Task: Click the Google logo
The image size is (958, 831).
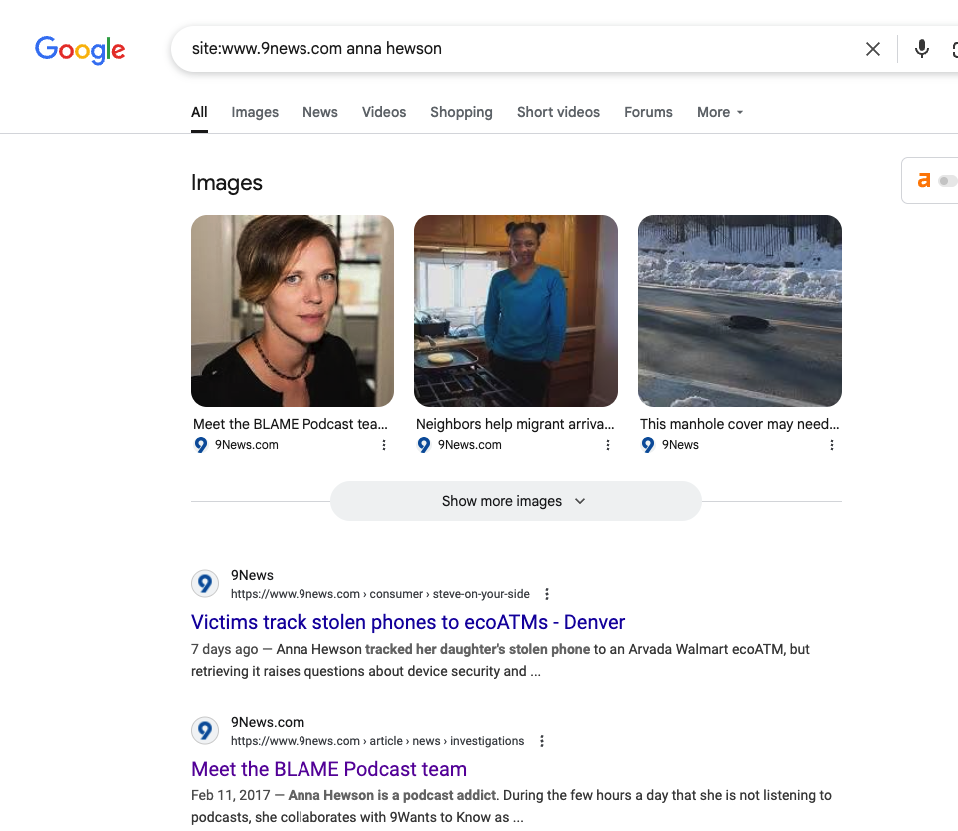Action: tap(80, 49)
